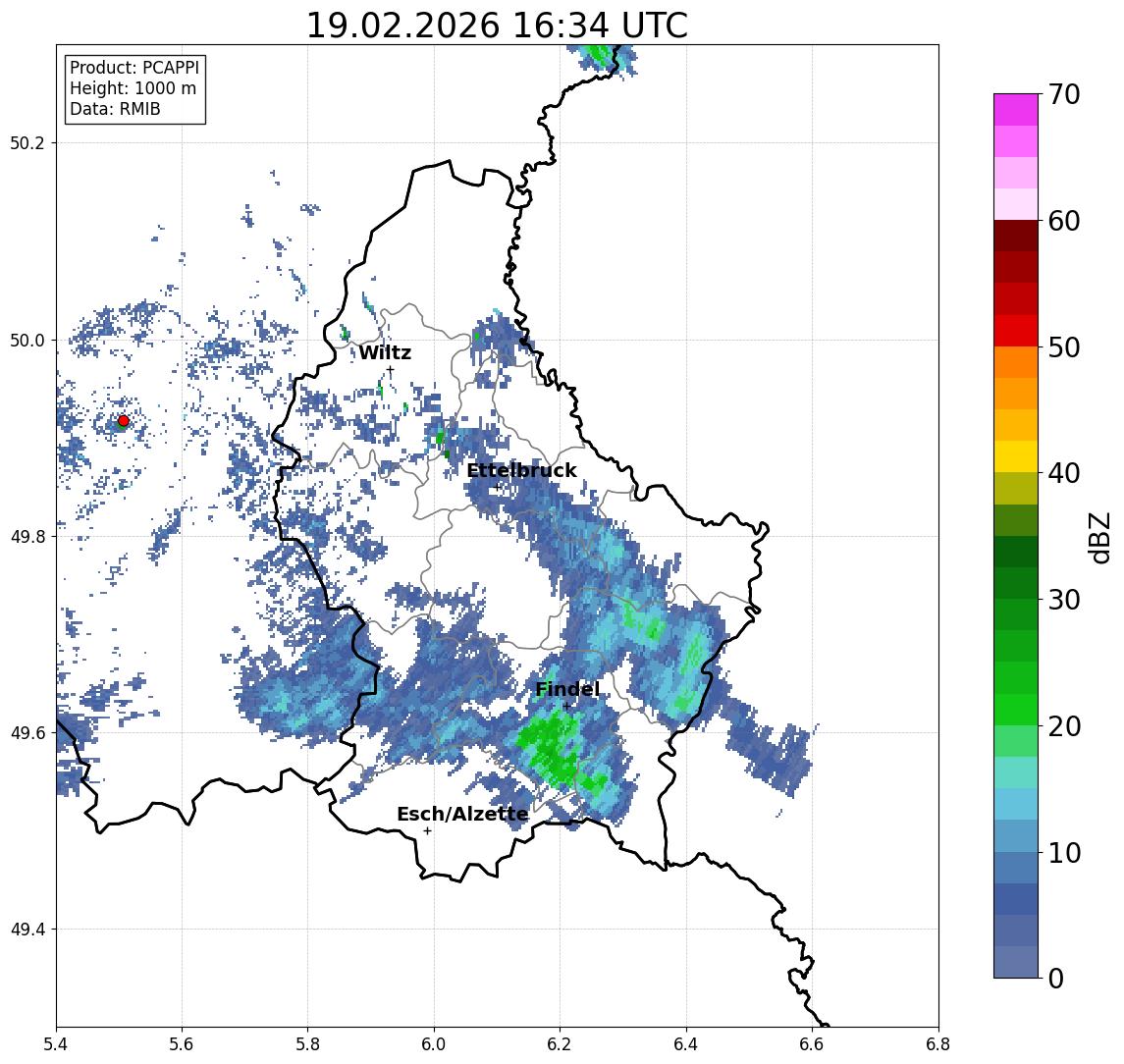Click the latitude tick label 49.8
This screenshot has width=1124, height=1064.
pyautogui.click(x=27, y=536)
